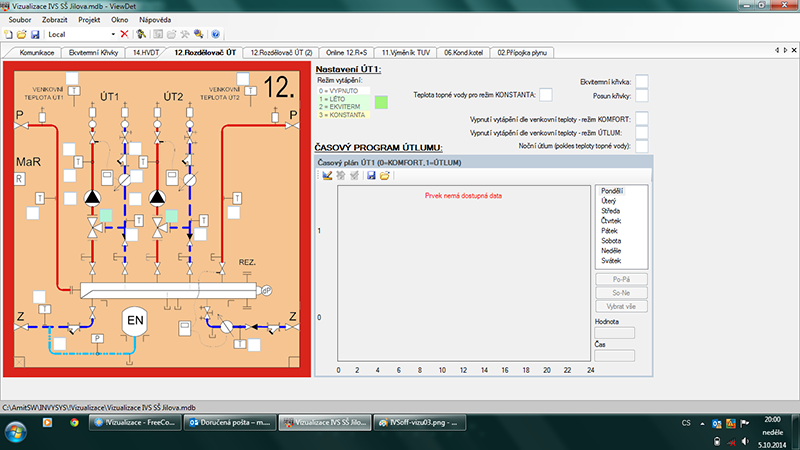Screen dimensions: 800x450
Task: Click the Ekvitermní křivka value field
Action: (x=642, y=81)
